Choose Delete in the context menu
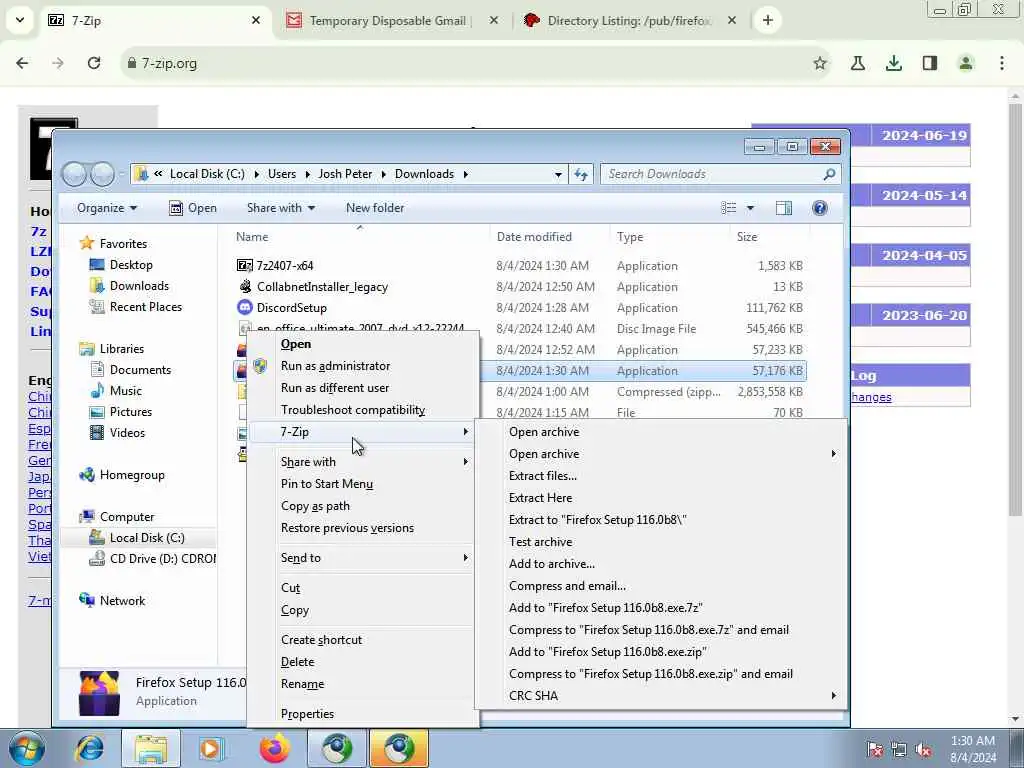 click(x=297, y=662)
